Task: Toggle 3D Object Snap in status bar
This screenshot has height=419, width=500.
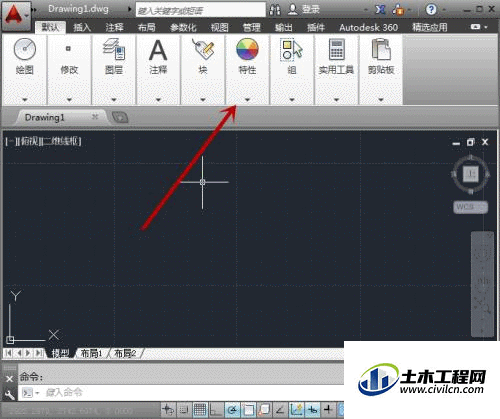Action: (x=264, y=409)
